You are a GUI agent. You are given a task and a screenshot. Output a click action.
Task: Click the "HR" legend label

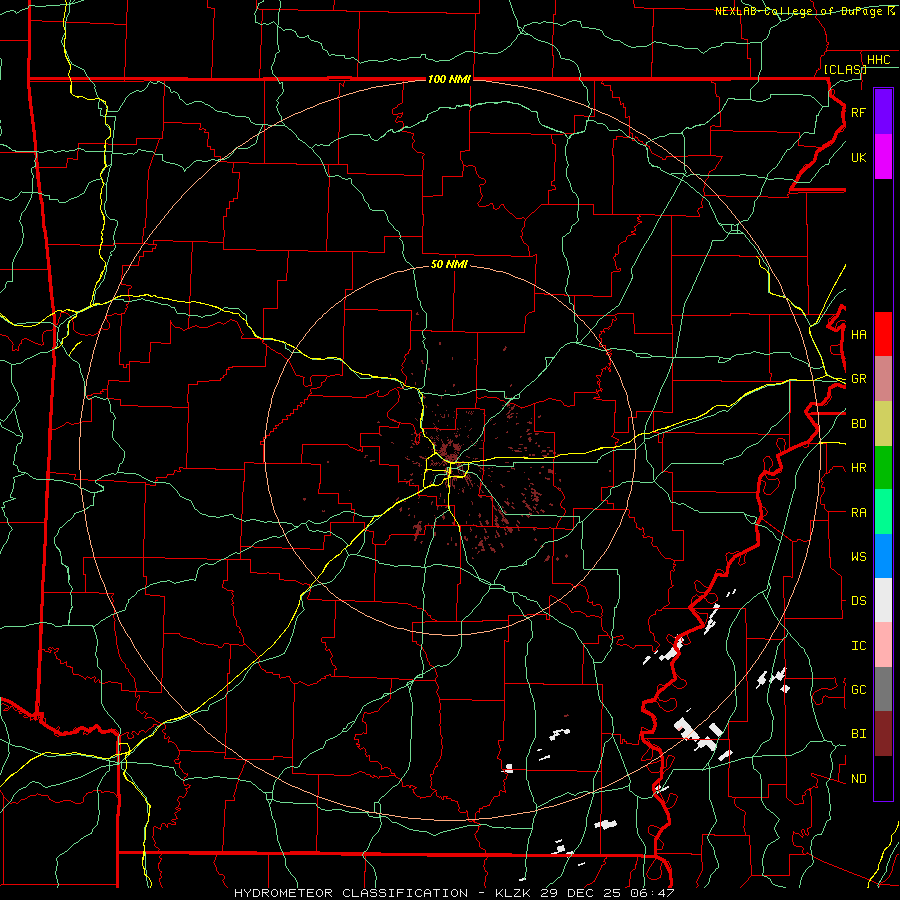tap(858, 468)
